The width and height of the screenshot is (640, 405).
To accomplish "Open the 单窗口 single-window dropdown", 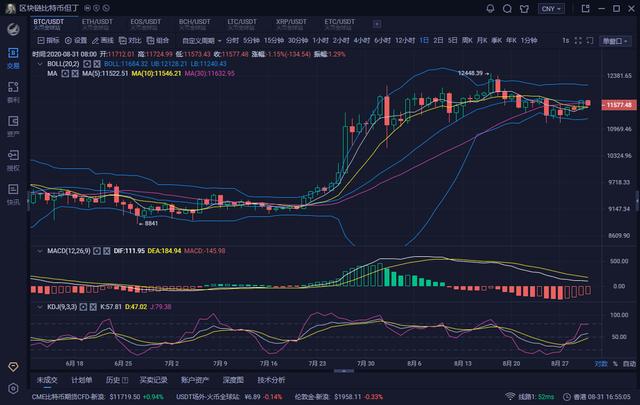I will [x=615, y=41].
